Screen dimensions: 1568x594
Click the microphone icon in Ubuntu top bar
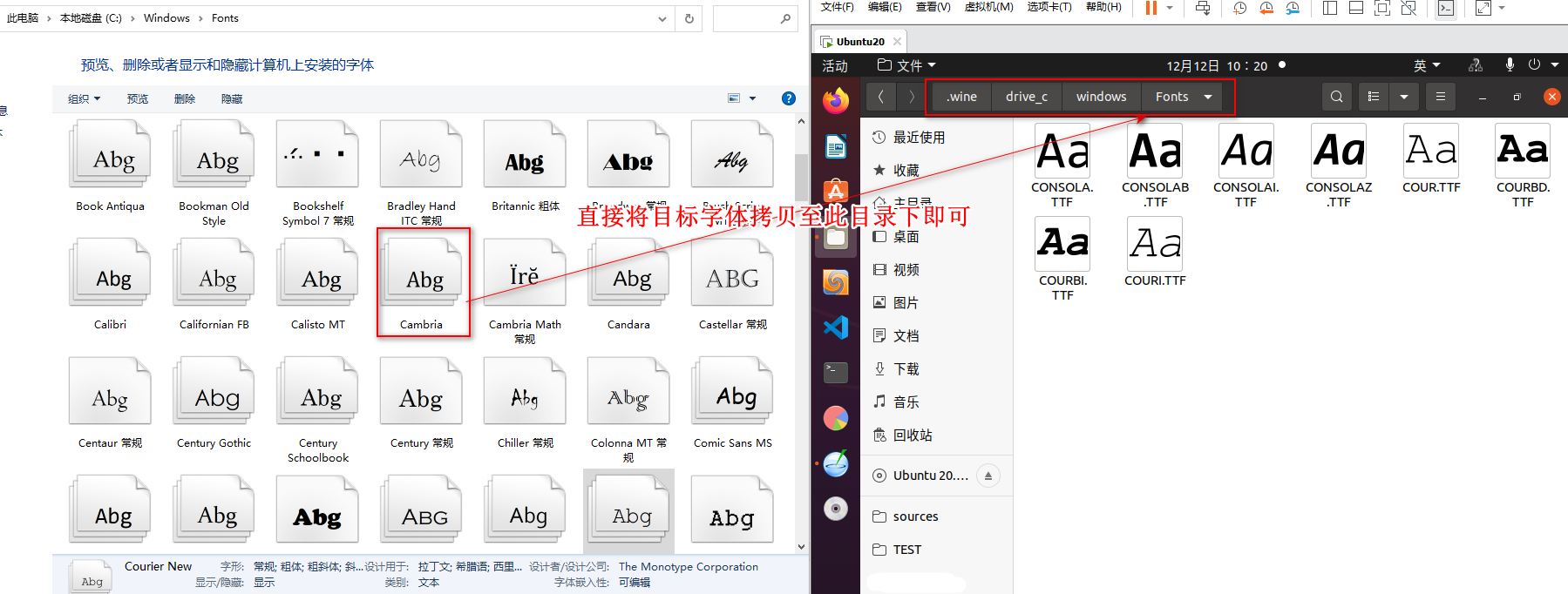coord(1510,65)
